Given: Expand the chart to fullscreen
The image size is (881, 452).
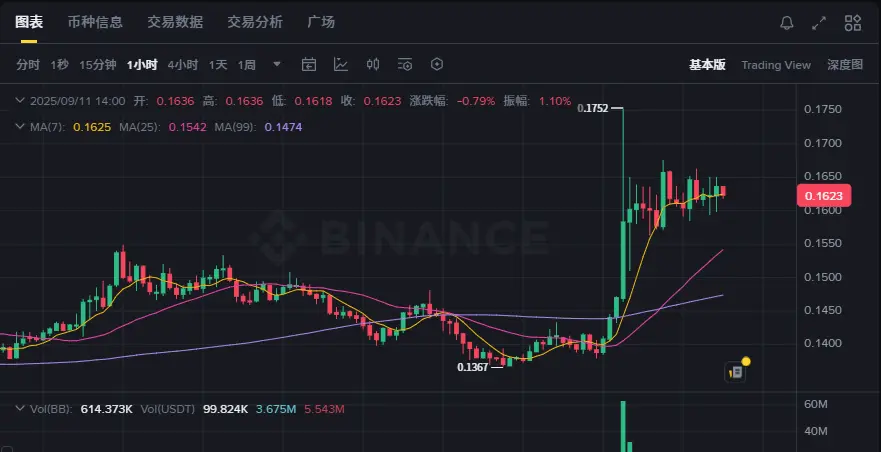Looking at the screenshot, I should (x=819, y=23).
